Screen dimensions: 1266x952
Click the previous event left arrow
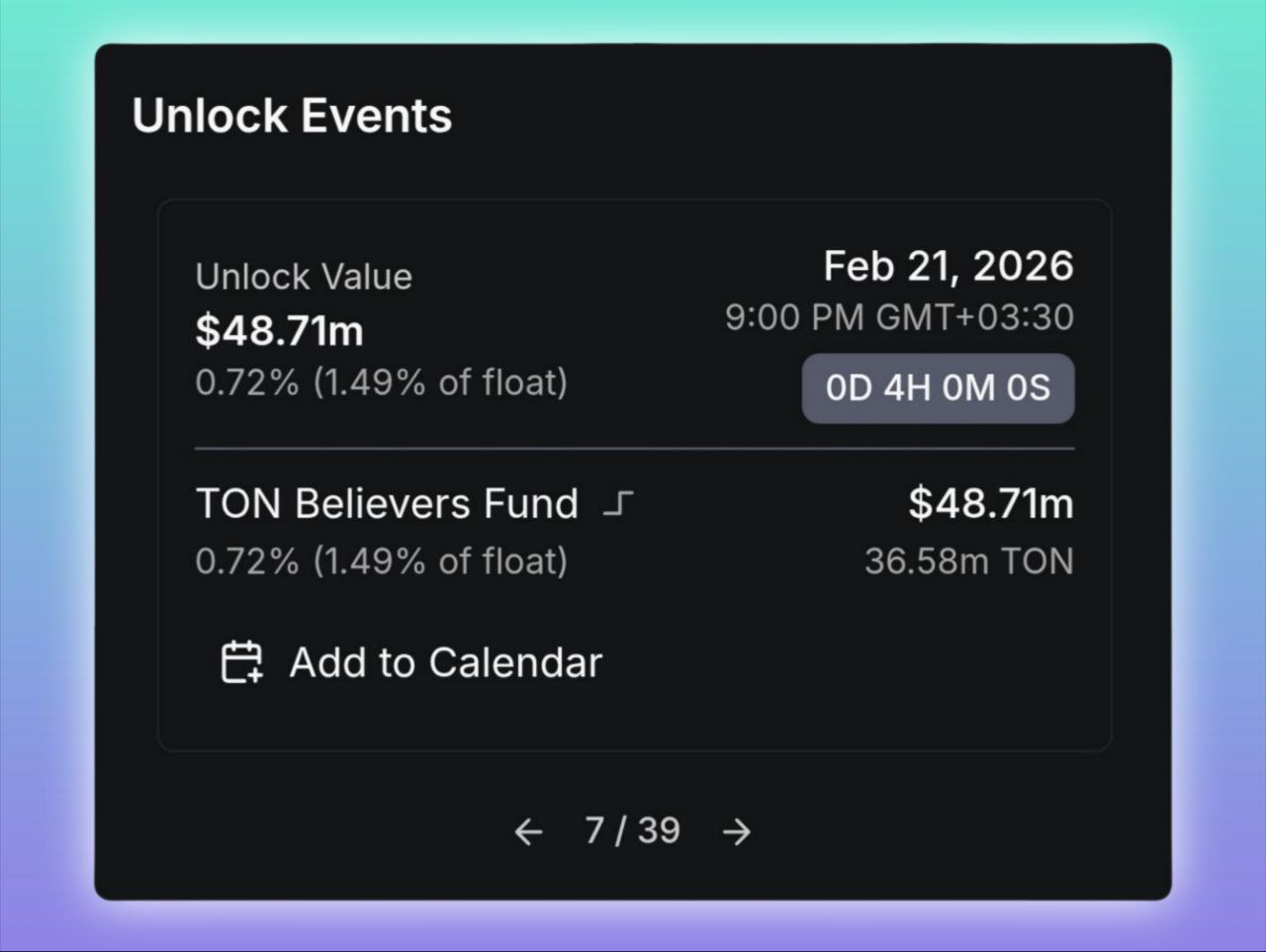point(528,832)
